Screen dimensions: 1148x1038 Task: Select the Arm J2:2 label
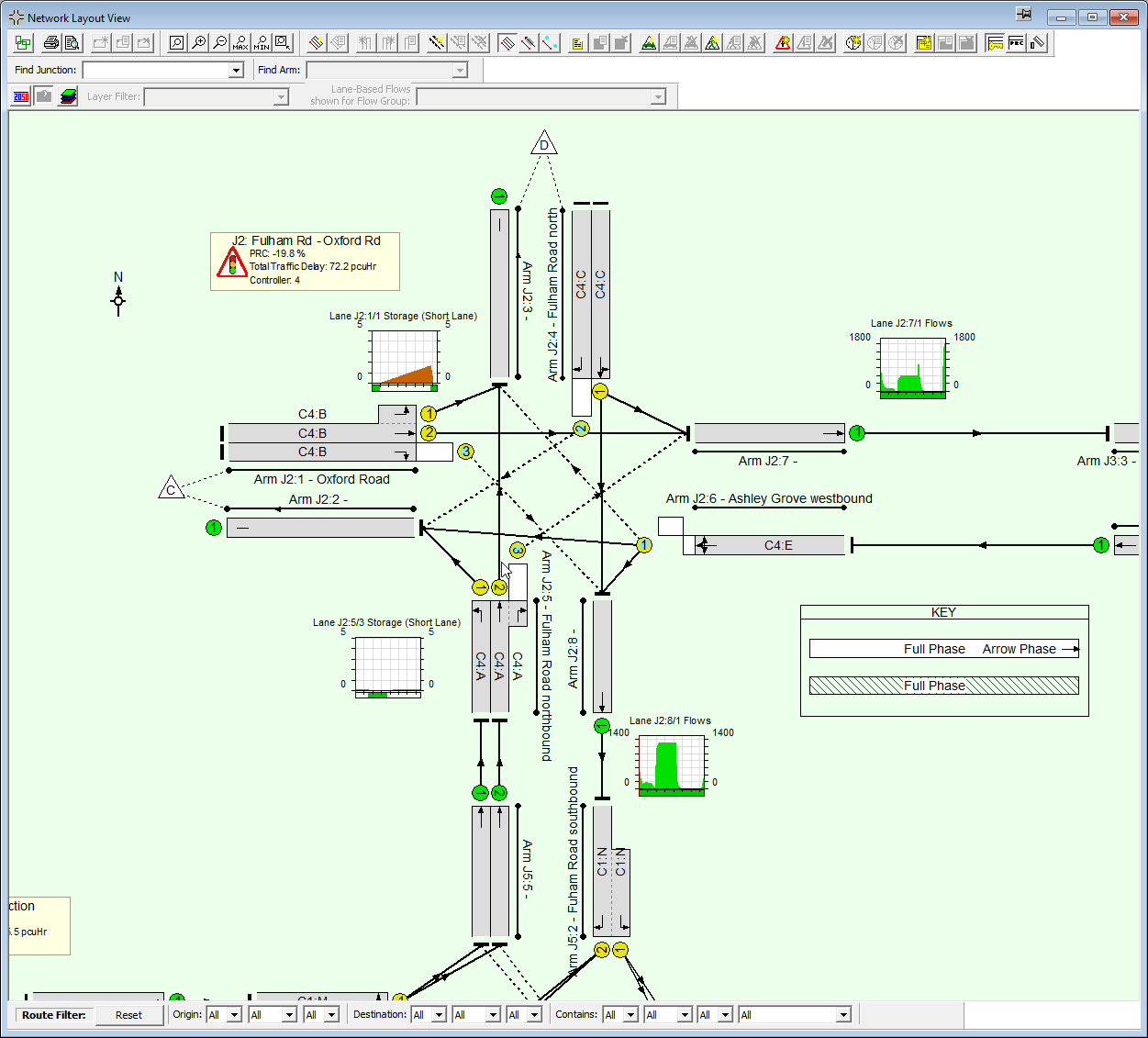point(318,499)
